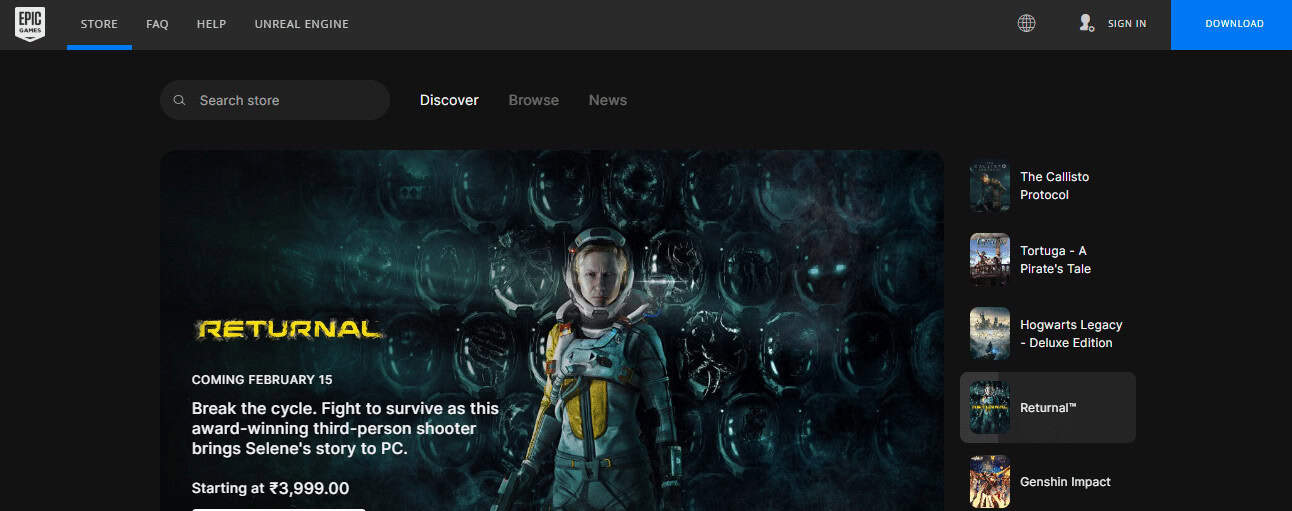1292x511 pixels.
Task: Focus the Search store field
Action: click(275, 100)
